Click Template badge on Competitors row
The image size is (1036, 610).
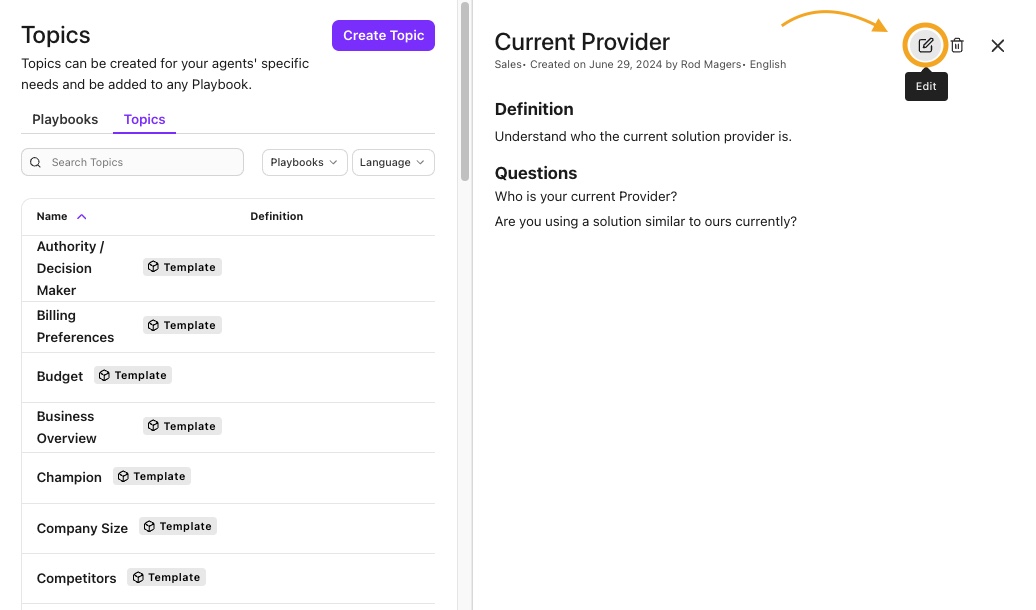click(x=166, y=577)
